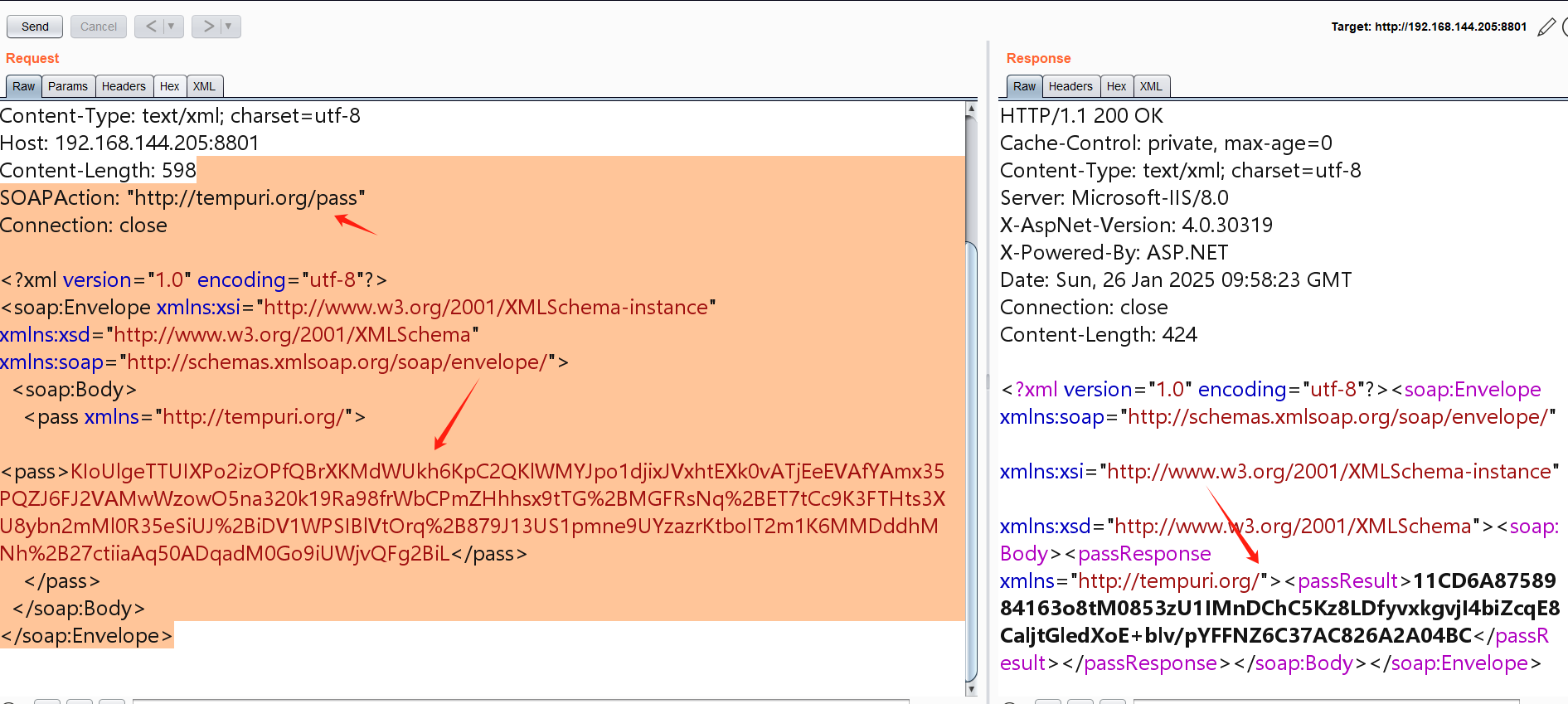
Task: Edit target with the pencil icon
Action: point(1546,27)
